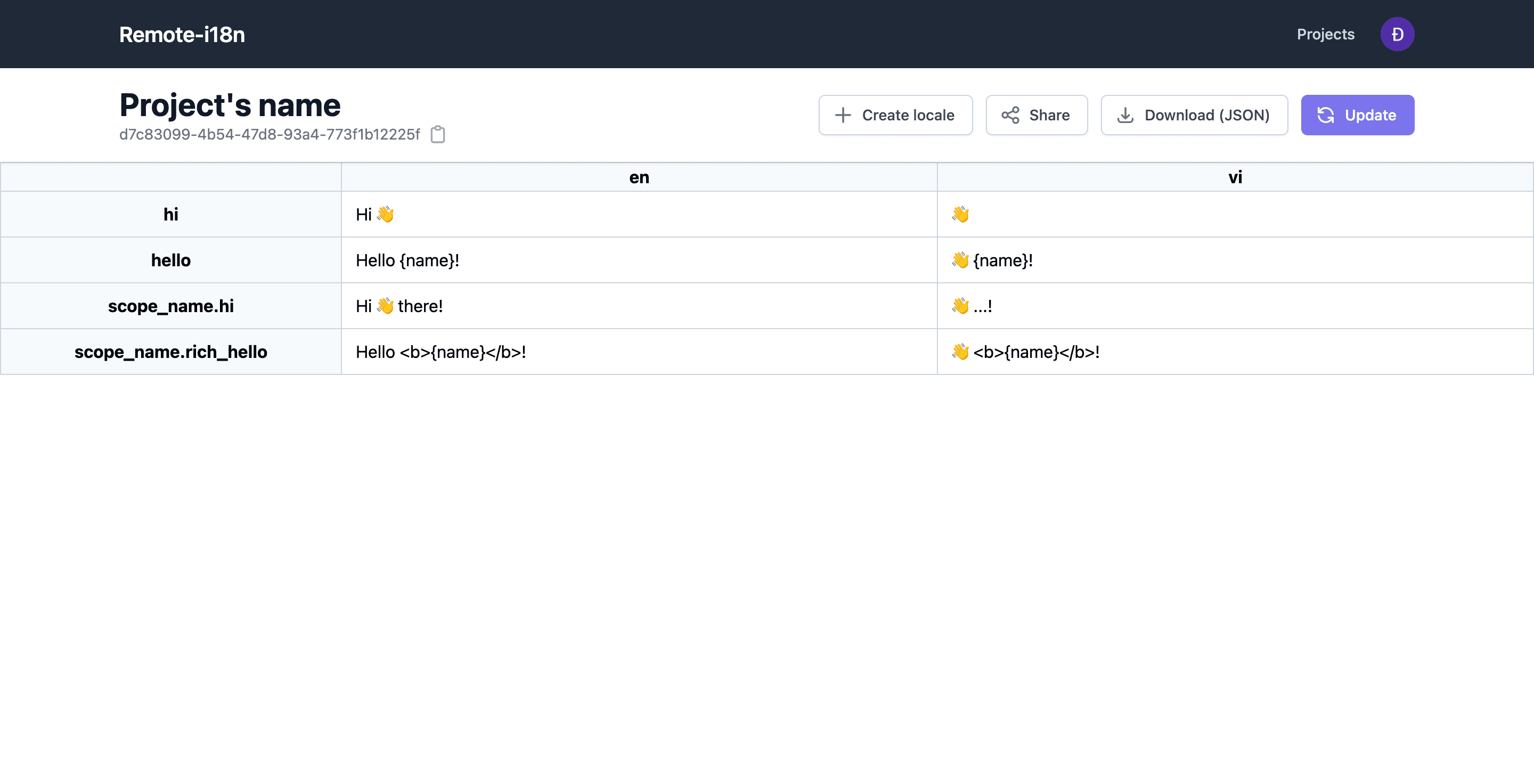Edit the en translation for hi

point(639,214)
